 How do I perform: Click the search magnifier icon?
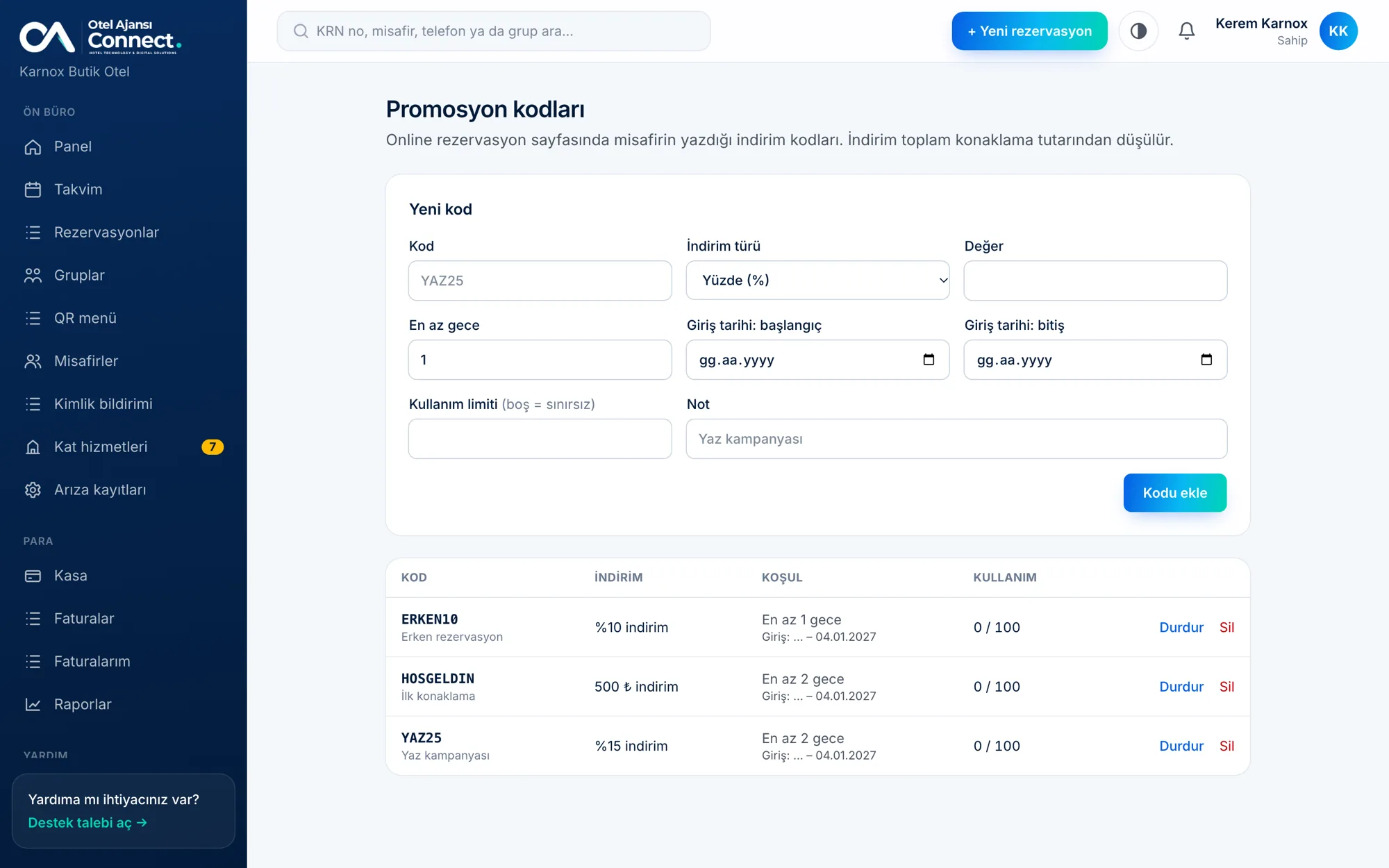301,31
